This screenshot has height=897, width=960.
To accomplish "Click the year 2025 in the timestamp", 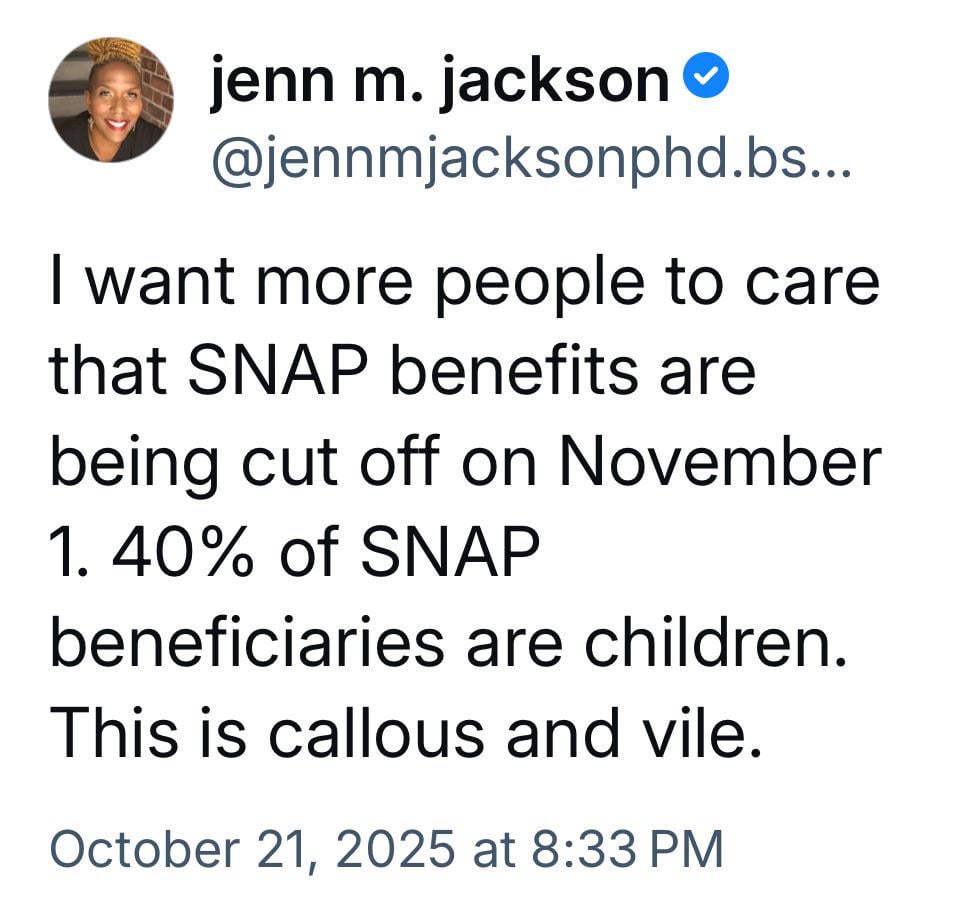I will pos(398,849).
